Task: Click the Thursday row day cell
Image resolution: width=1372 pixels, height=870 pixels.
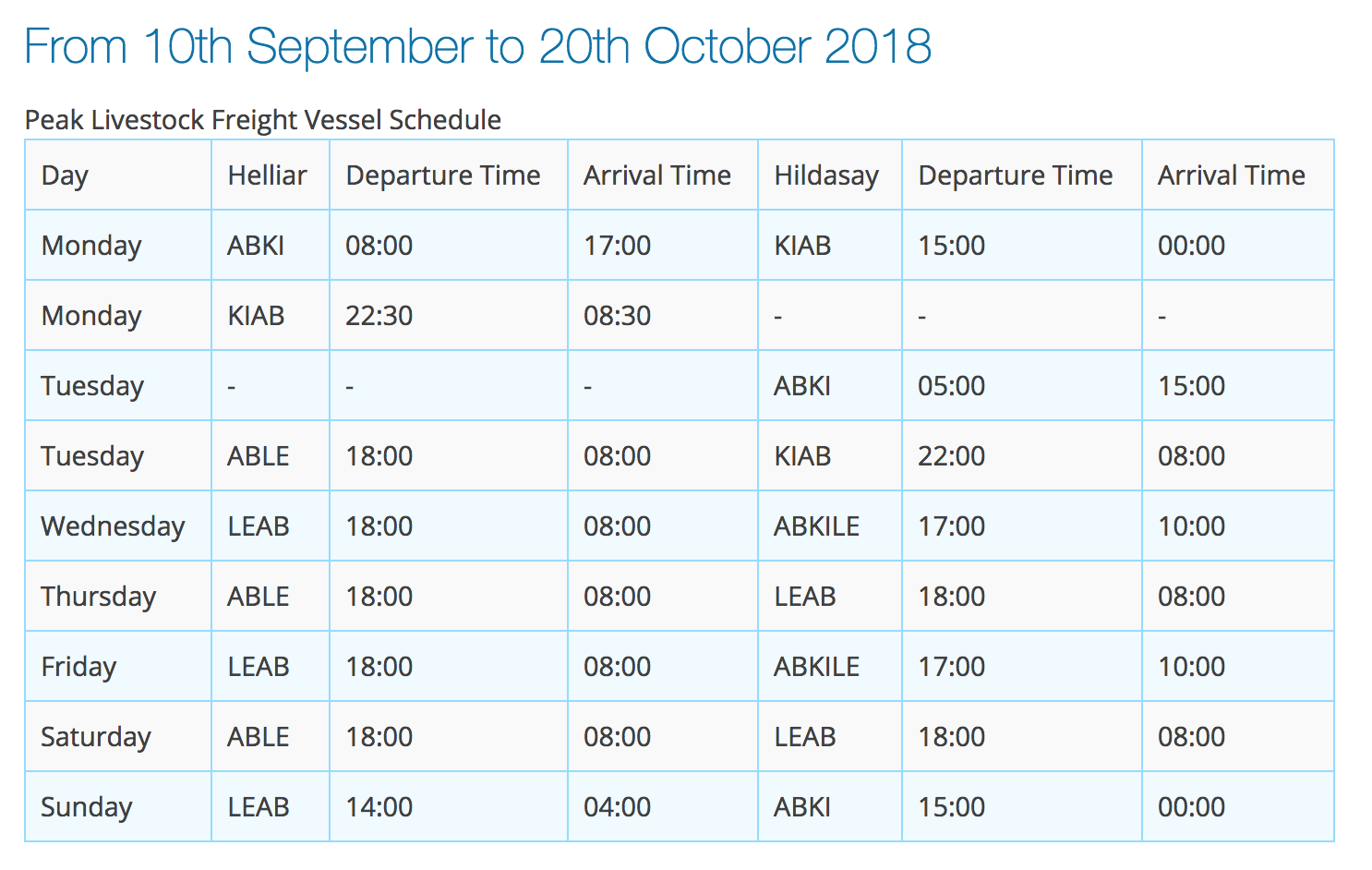Action: (x=118, y=596)
